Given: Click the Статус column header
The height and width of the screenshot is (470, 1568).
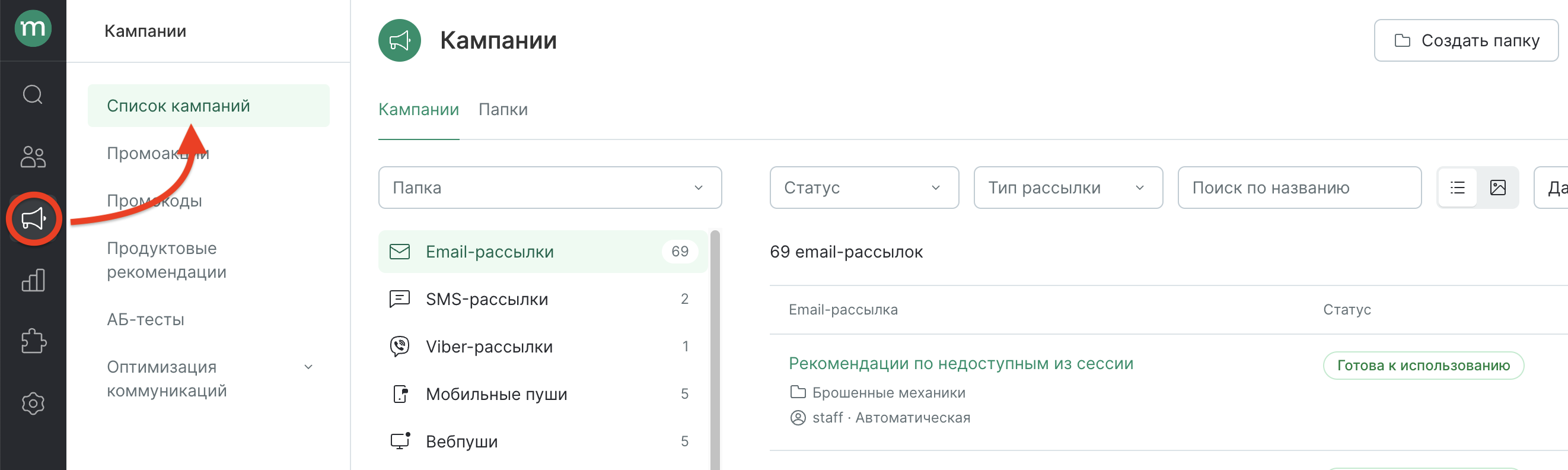Looking at the screenshot, I should point(1346,309).
